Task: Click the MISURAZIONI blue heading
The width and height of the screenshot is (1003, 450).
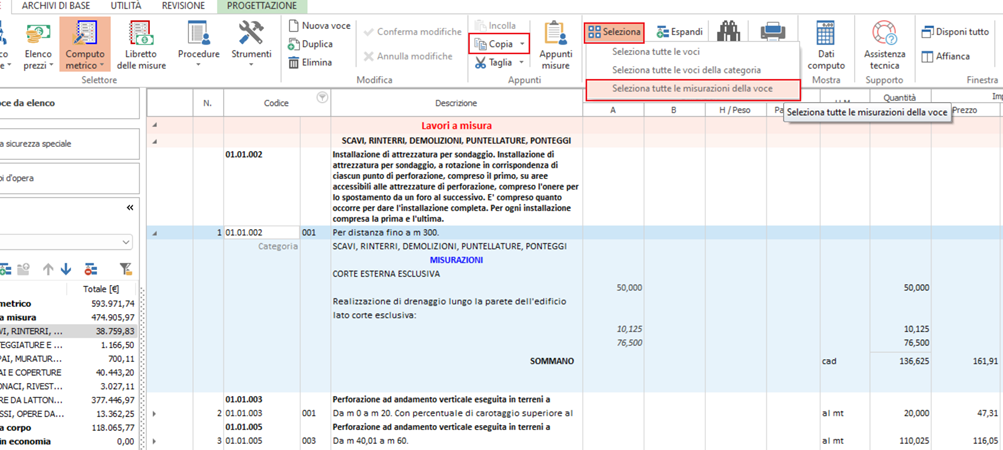Action: [x=456, y=261]
